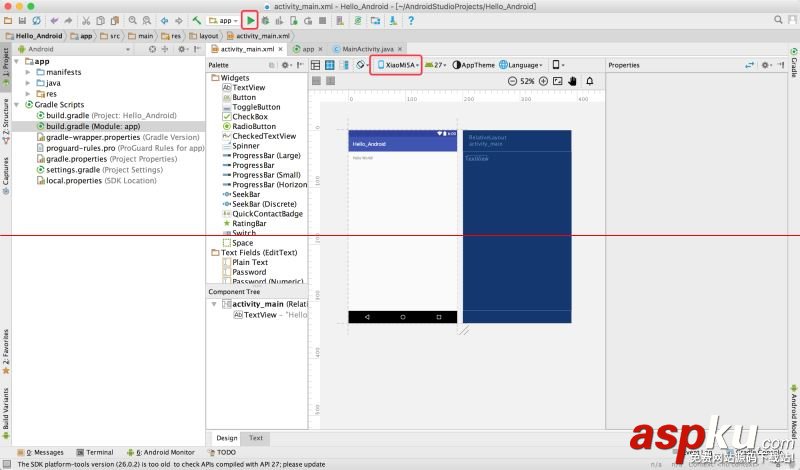The width and height of the screenshot is (800, 470).
Task: Open the Terminal tool window
Action: coord(95,452)
